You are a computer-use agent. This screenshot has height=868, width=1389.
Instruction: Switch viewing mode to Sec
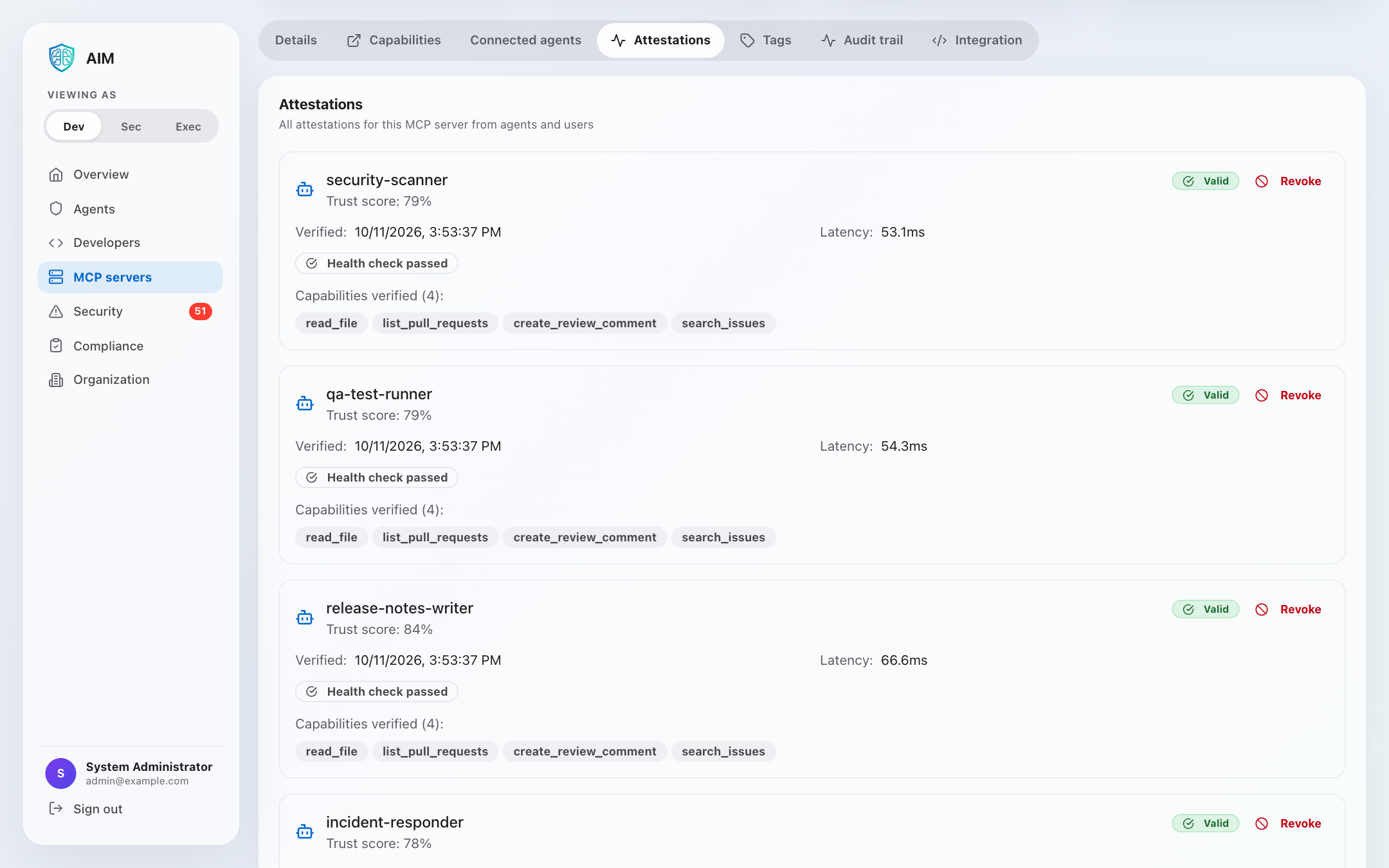[x=131, y=126]
